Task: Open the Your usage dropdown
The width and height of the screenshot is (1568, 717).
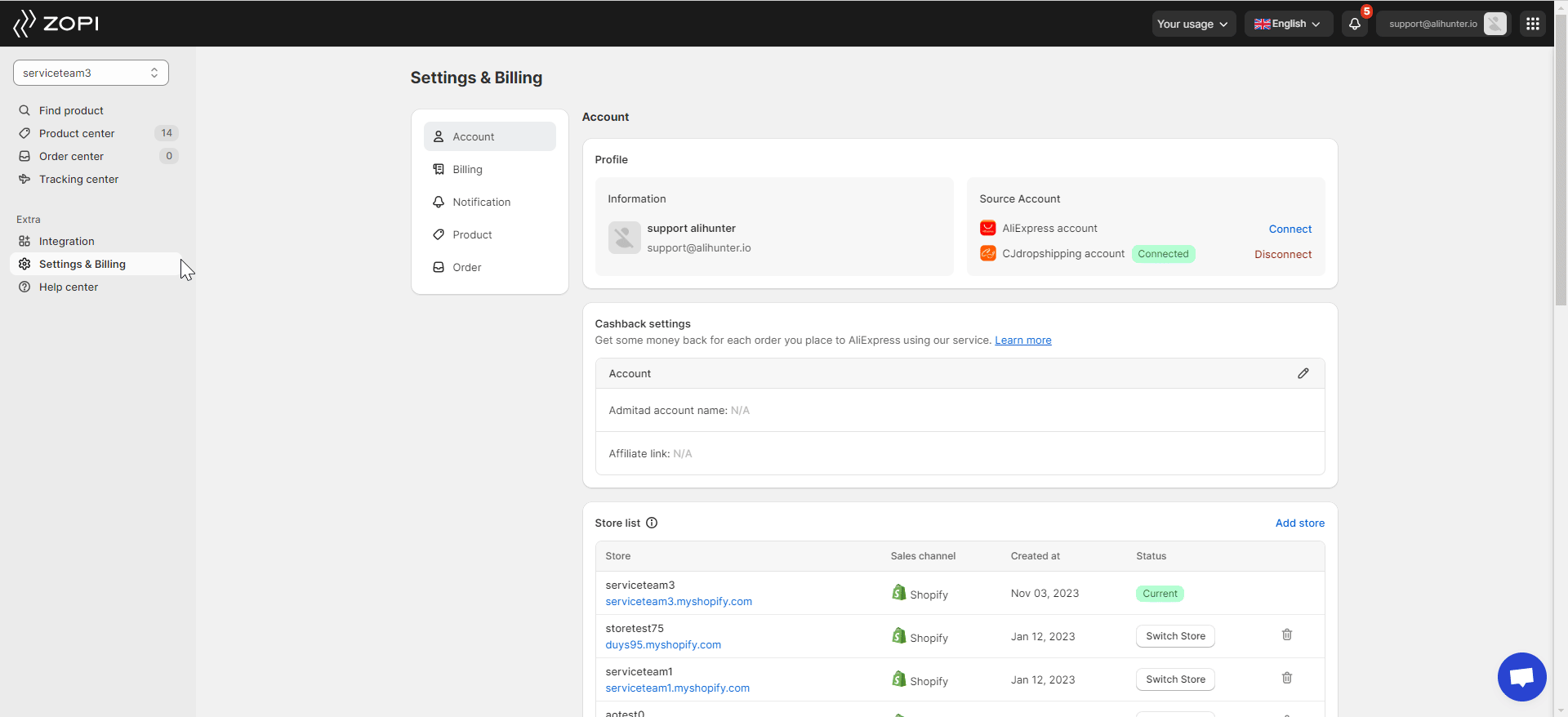Action: click(x=1193, y=24)
